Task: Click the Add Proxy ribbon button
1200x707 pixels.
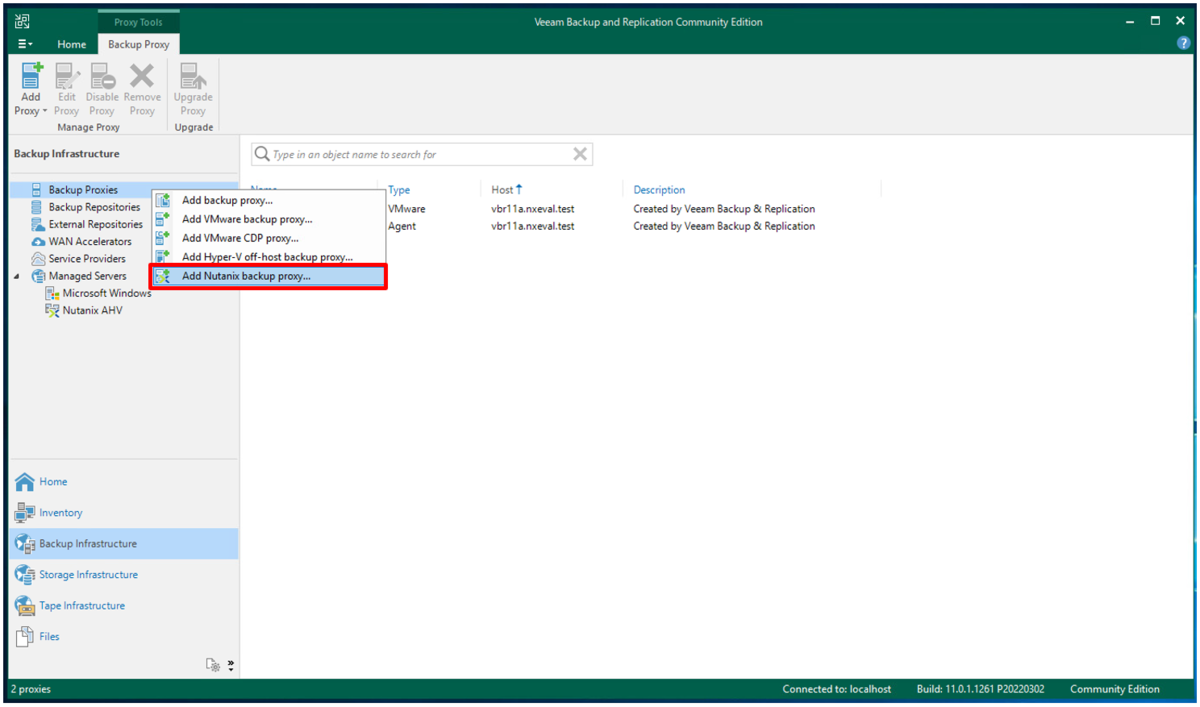Action: click(31, 89)
